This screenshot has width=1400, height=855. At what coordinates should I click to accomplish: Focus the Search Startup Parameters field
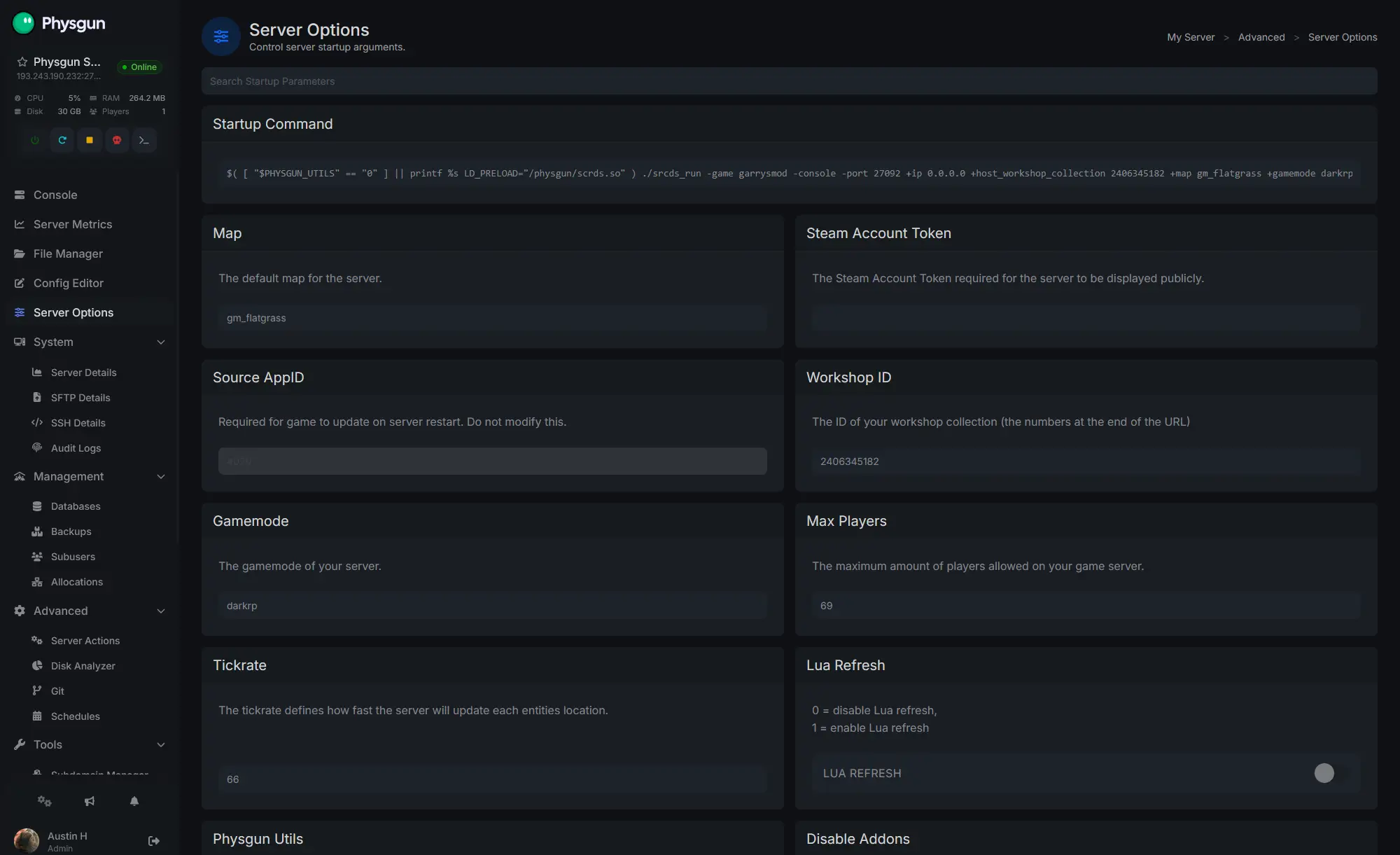coord(789,81)
